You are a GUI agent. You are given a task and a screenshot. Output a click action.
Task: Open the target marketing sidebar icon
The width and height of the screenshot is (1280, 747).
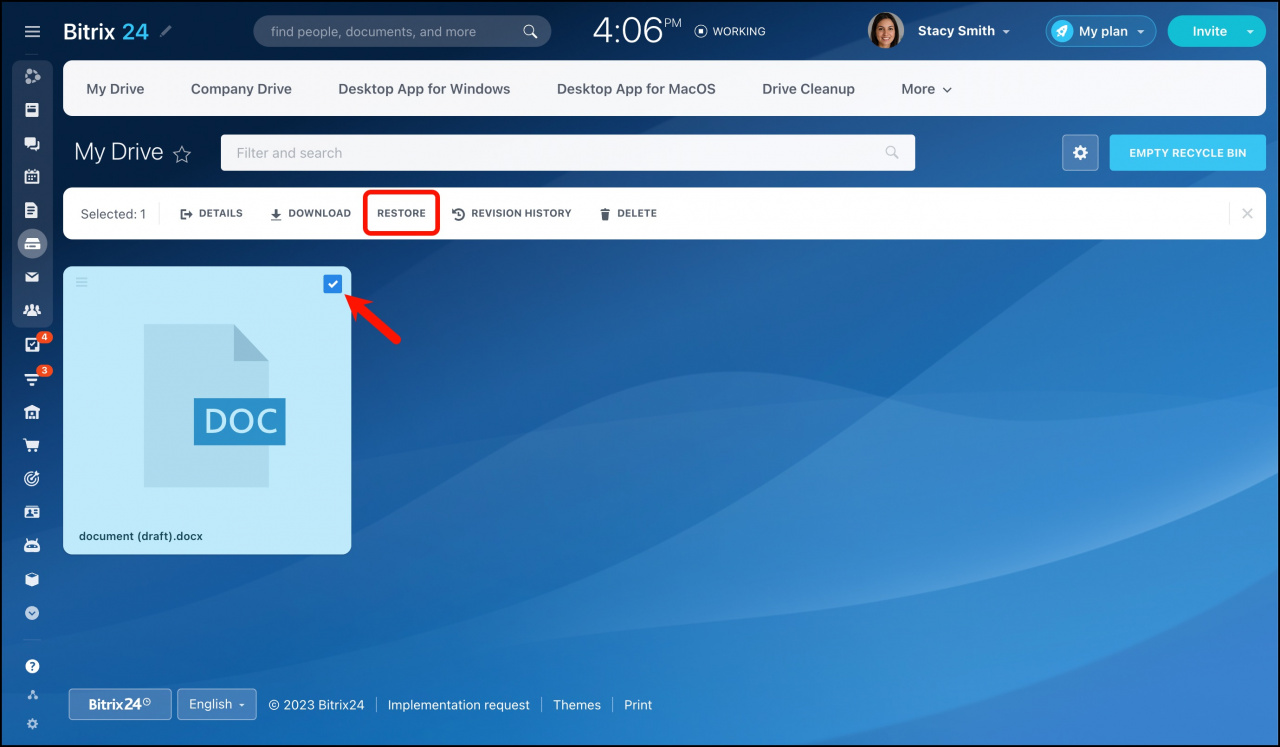(x=32, y=479)
